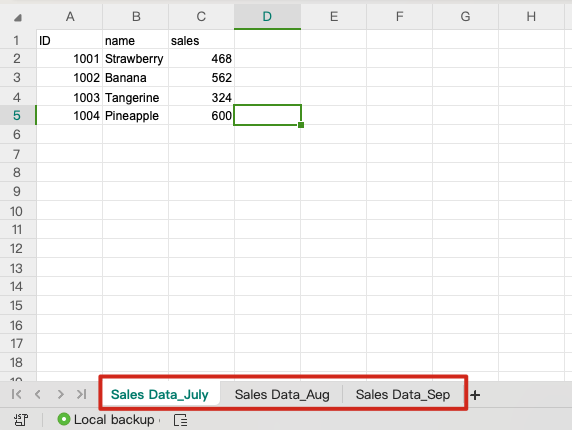
Task: Go to next sheet tab arrow
Action: click(61, 394)
